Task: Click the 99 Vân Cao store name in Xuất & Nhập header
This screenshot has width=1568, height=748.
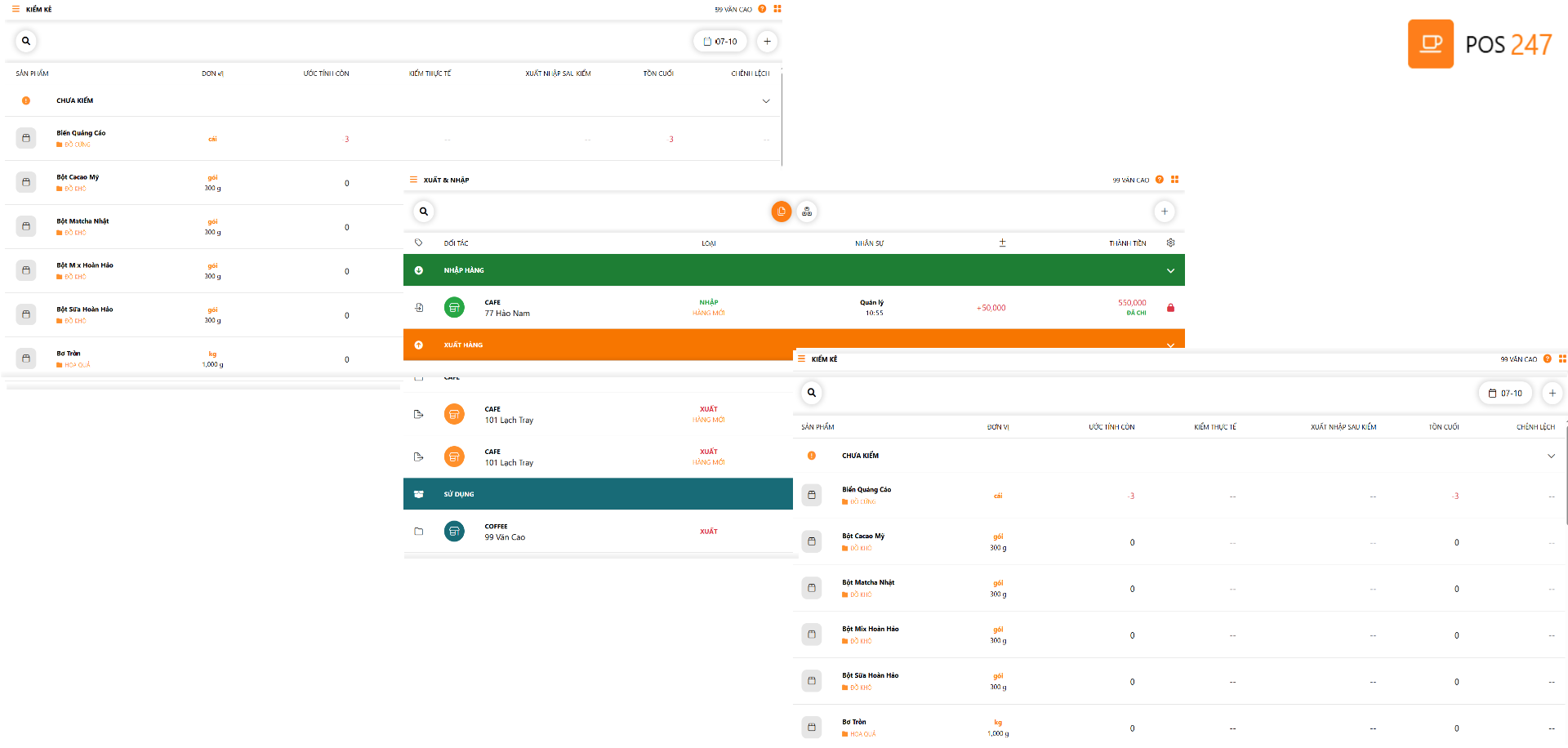Action: click(1130, 180)
